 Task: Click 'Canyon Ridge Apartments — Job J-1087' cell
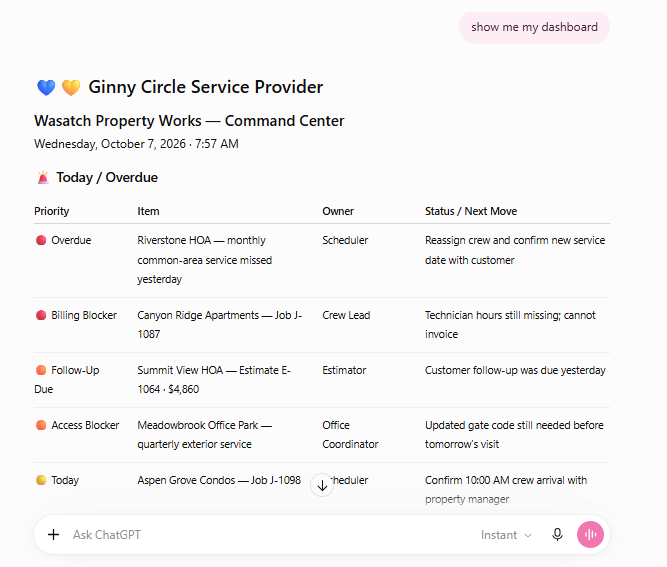click(x=219, y=325)
